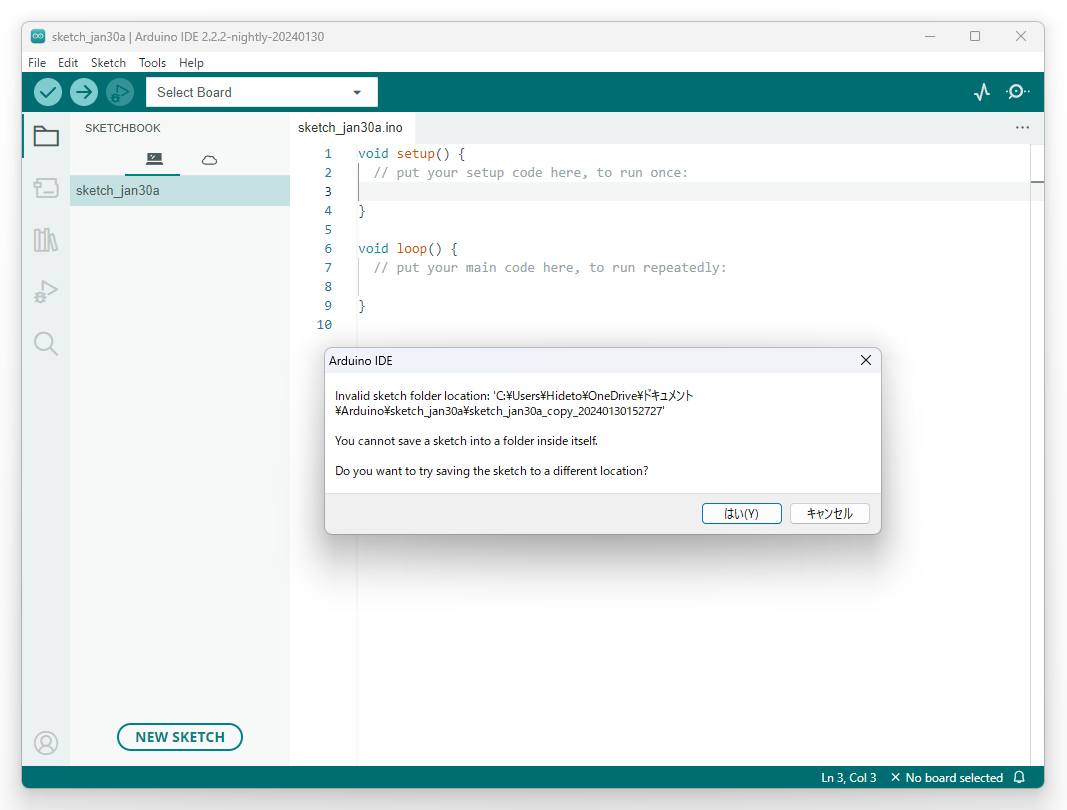Open the Serial Plotter icon
This screenshot has height=810, width=1067.
[x=981, y=91]
